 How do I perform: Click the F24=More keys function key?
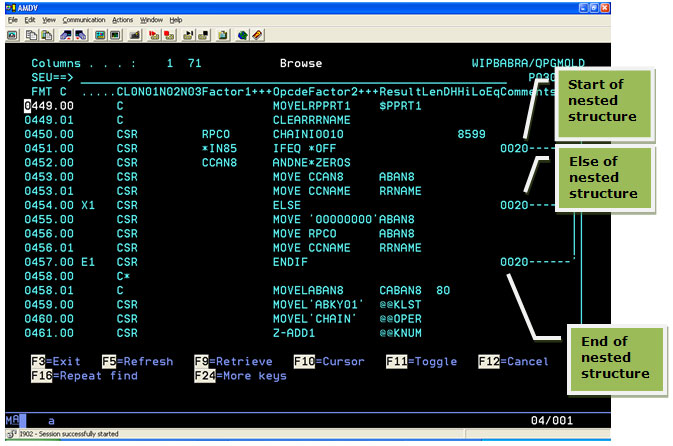coord(240,376)
